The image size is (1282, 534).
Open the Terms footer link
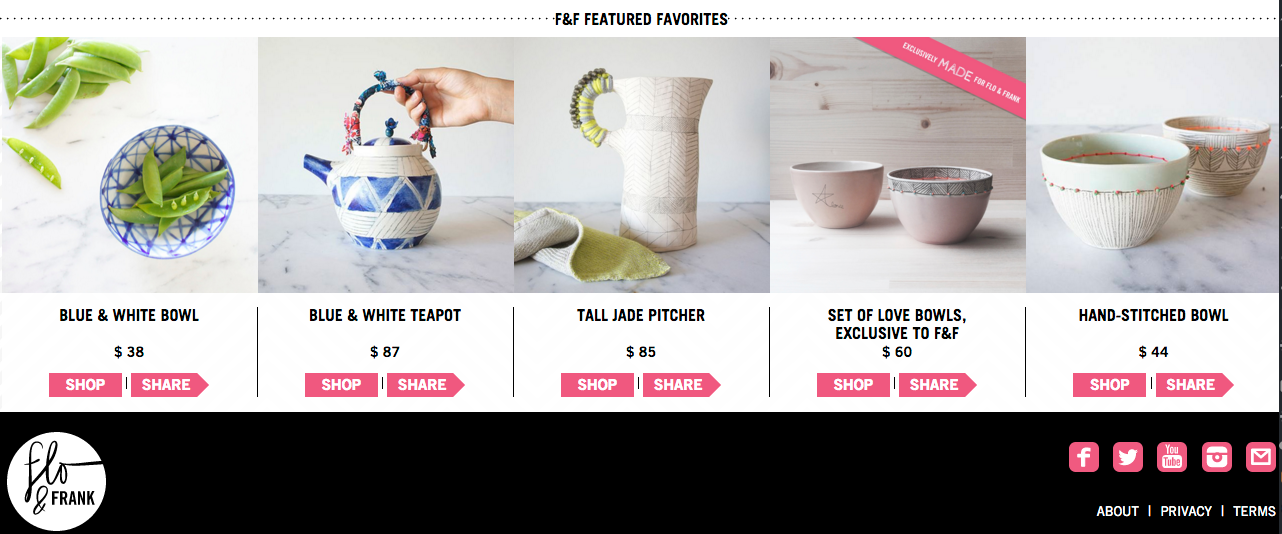click(x=1254, y=511)
